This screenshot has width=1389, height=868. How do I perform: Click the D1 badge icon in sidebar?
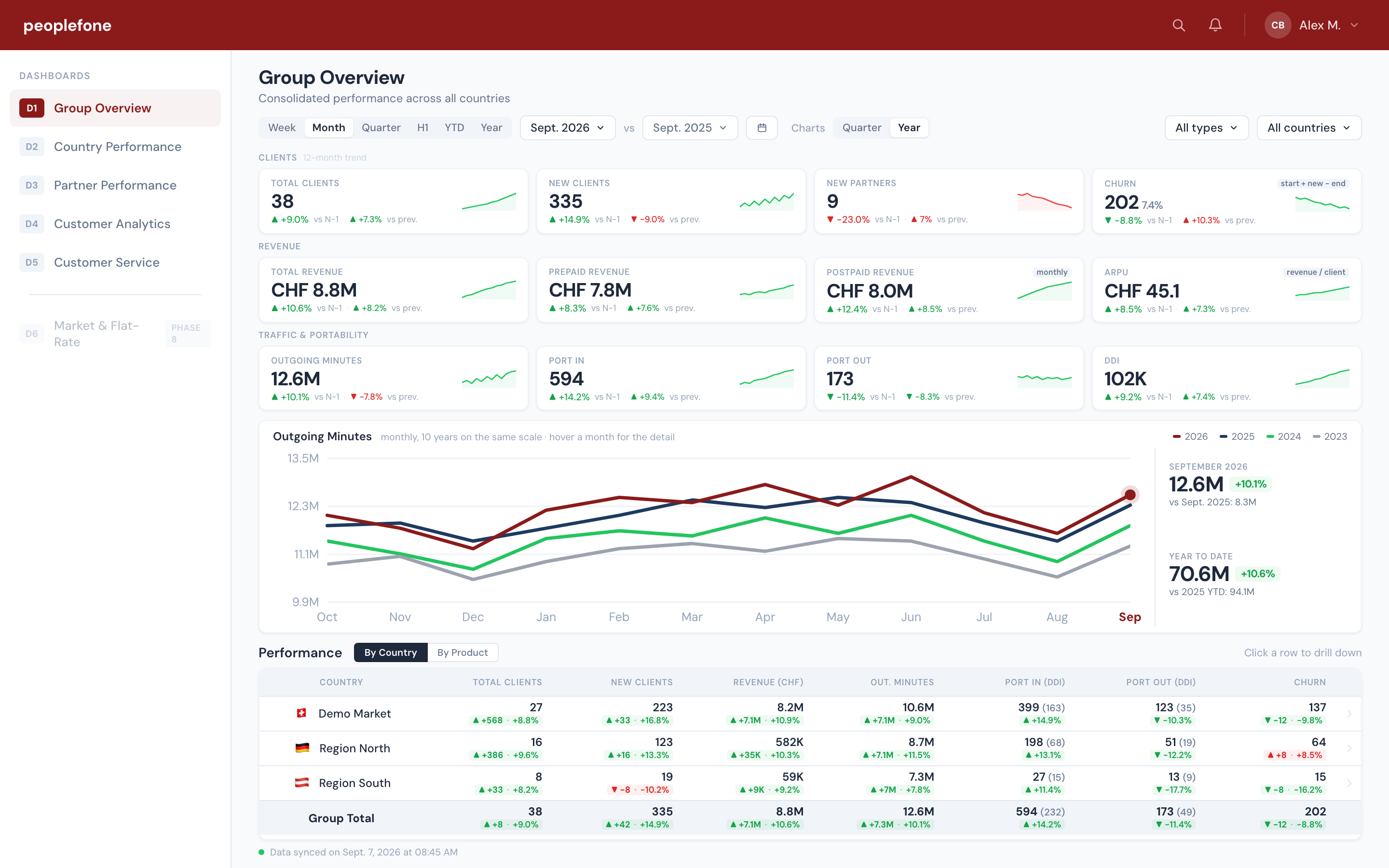[x=31, y=108]
